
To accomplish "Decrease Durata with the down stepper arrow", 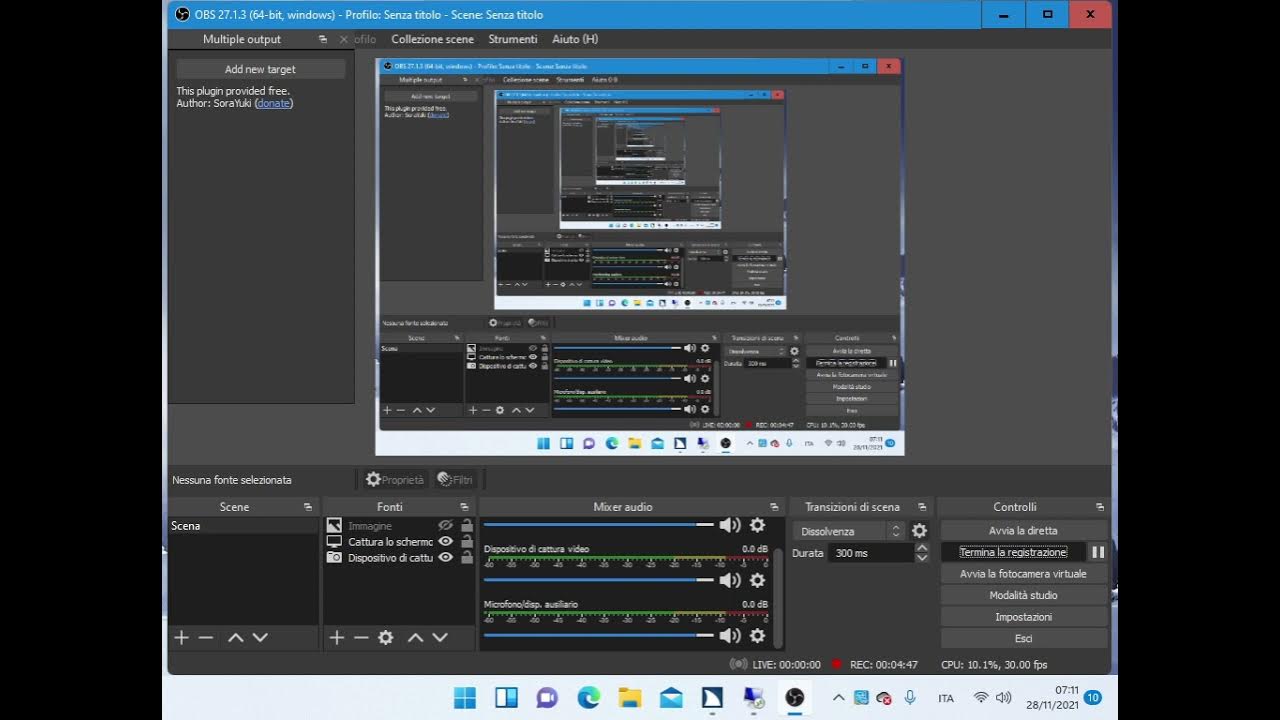I will click(x=922, y=557).
